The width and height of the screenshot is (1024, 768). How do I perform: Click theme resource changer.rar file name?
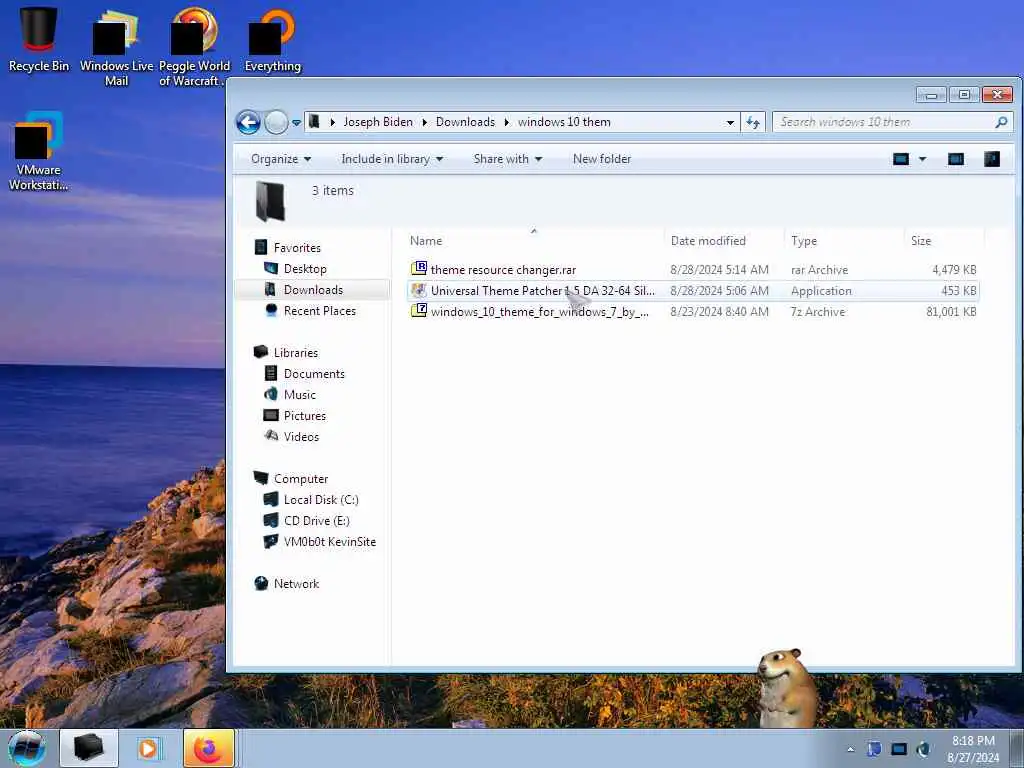tap(504, 270)
